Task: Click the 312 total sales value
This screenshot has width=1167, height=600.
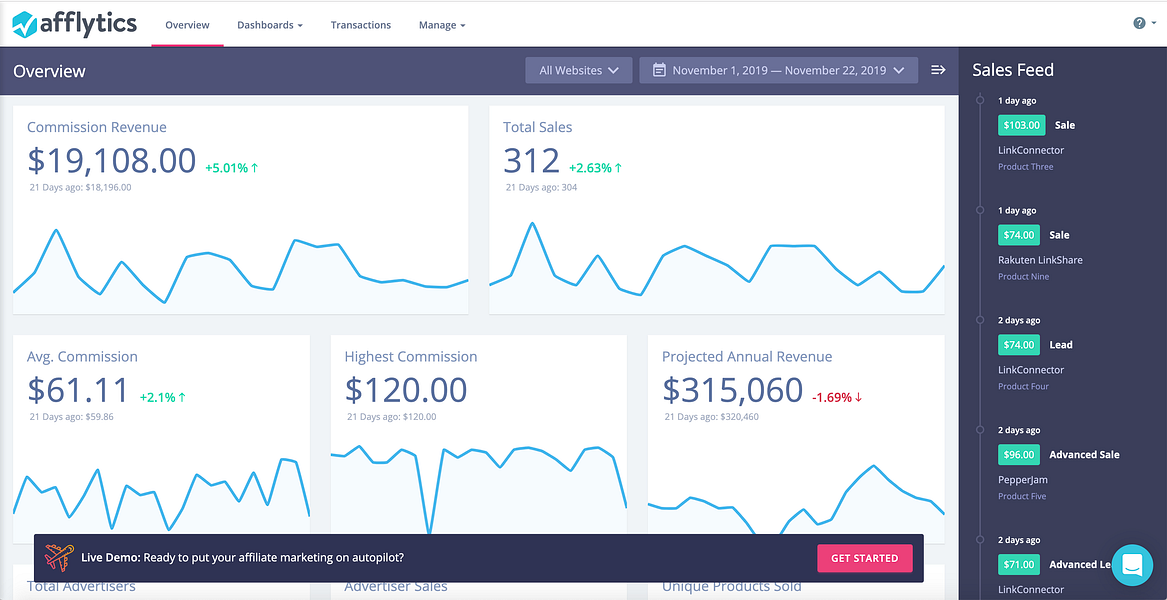Action: [531, 161]
